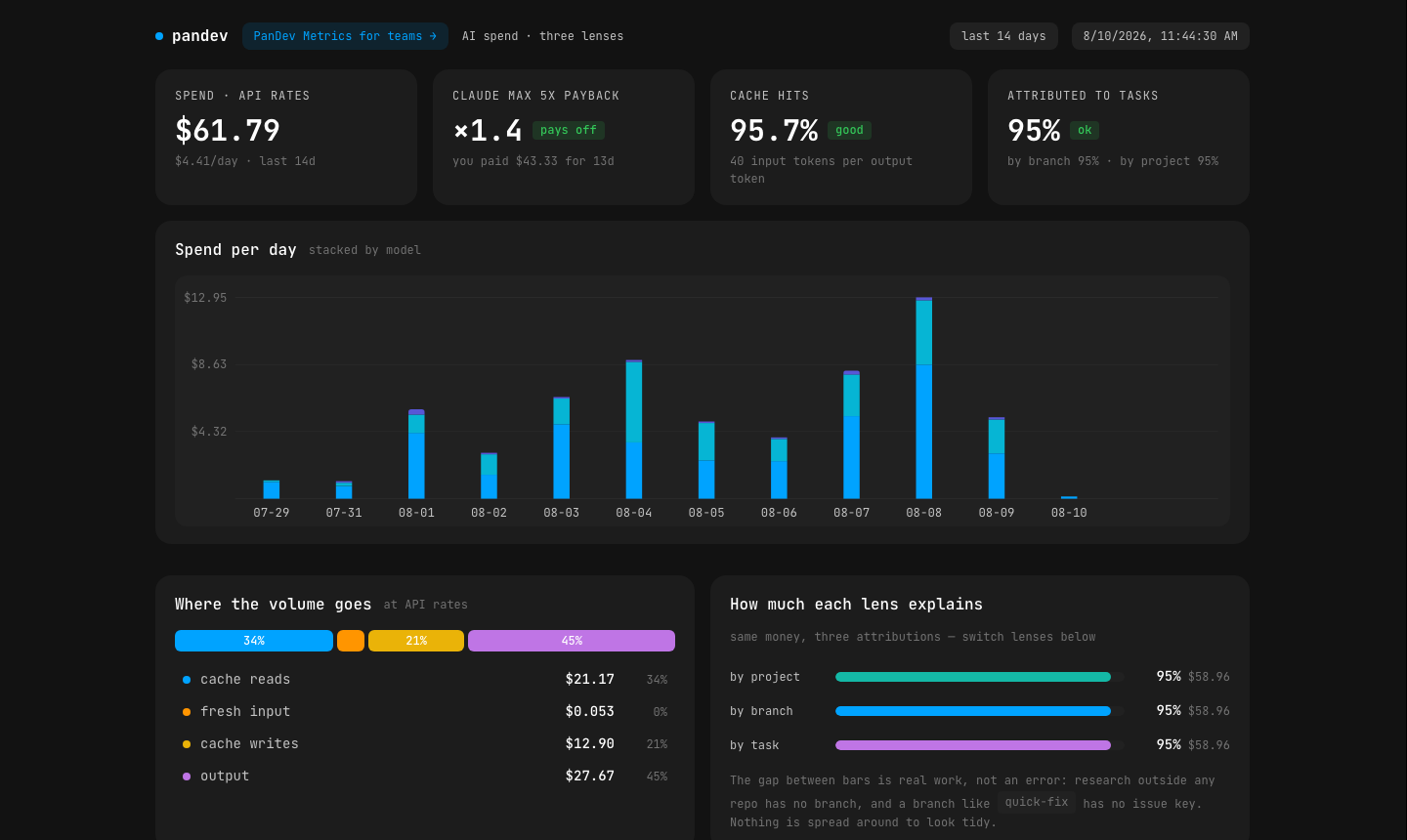Screen dimensions: 1407x840
Task: Click the cache reads legend dot
Action: pyautogui.click(x=187, y=680)
